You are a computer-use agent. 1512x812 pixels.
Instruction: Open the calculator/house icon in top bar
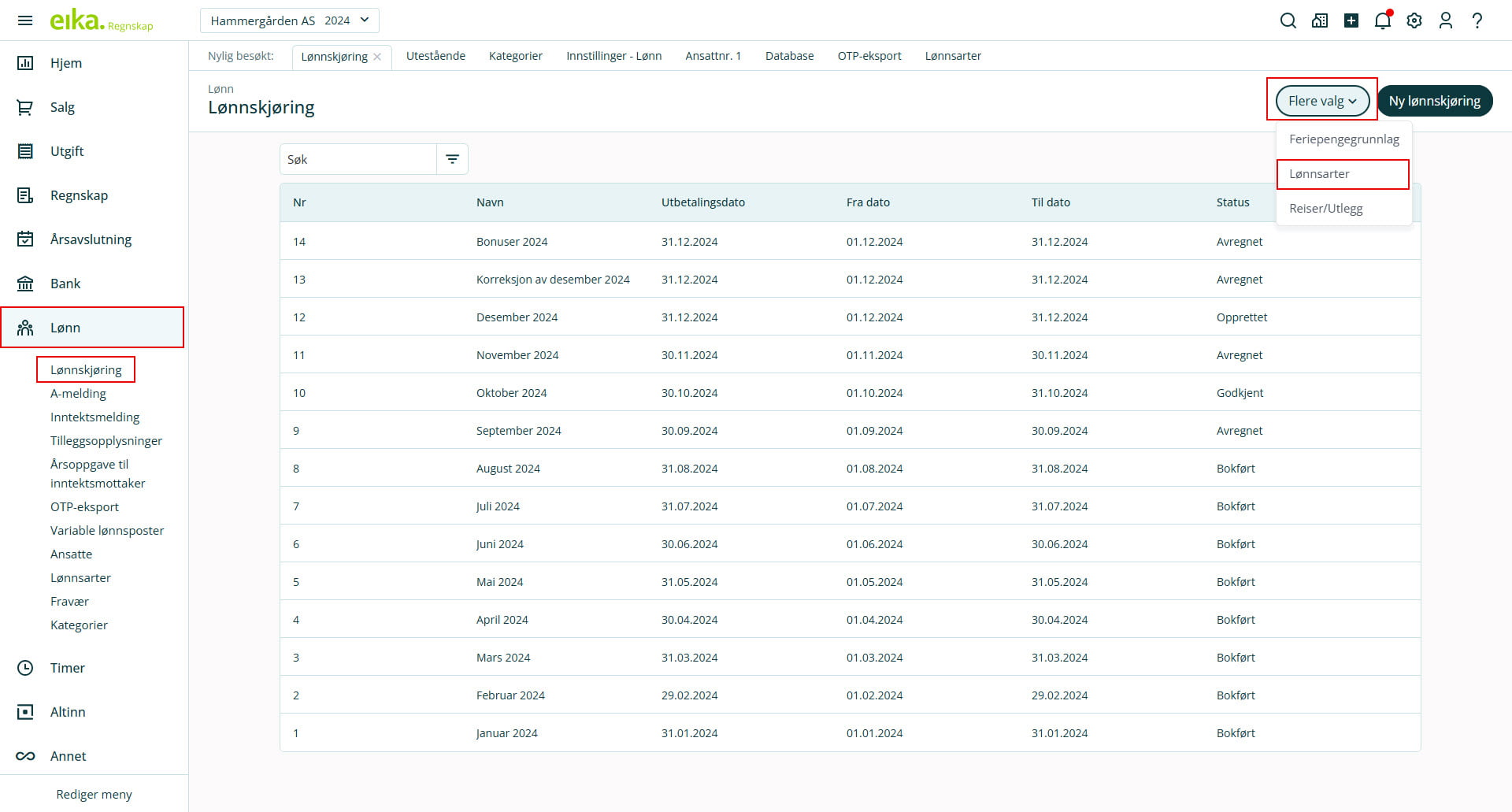click(1320, 20)
